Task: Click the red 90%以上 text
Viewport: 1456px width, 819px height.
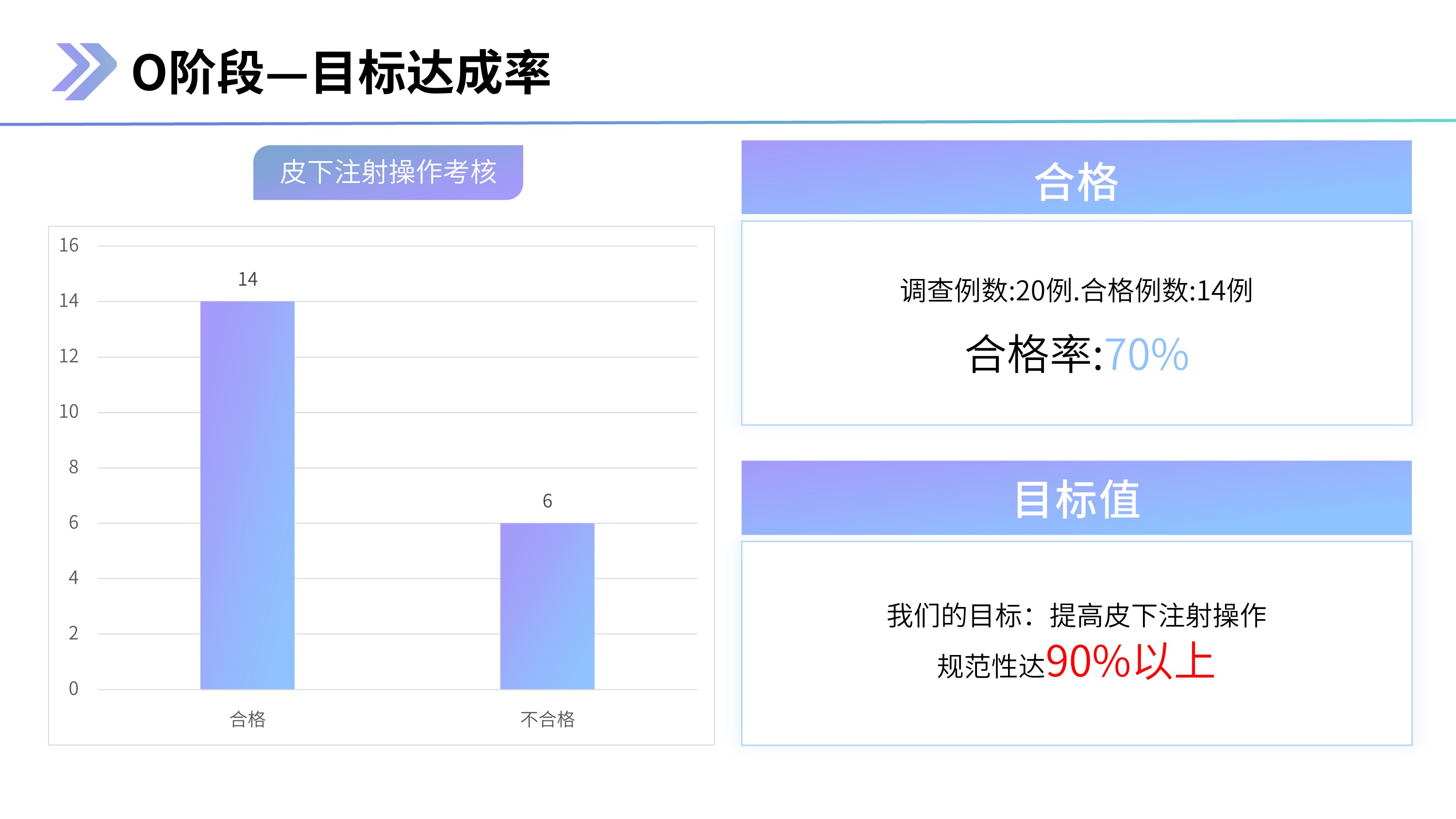Action: click(1130, 661)
